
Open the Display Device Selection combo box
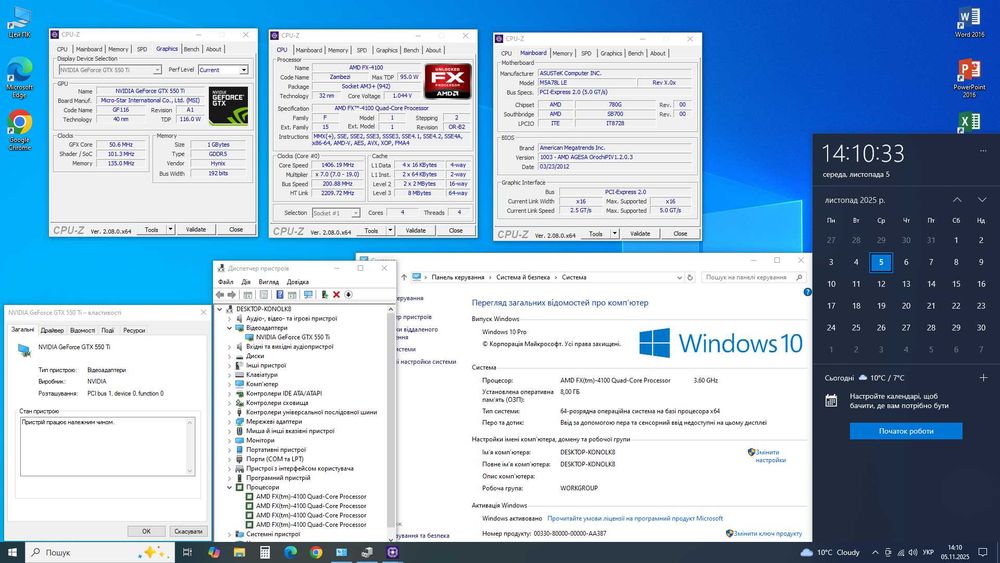[110, 69]
